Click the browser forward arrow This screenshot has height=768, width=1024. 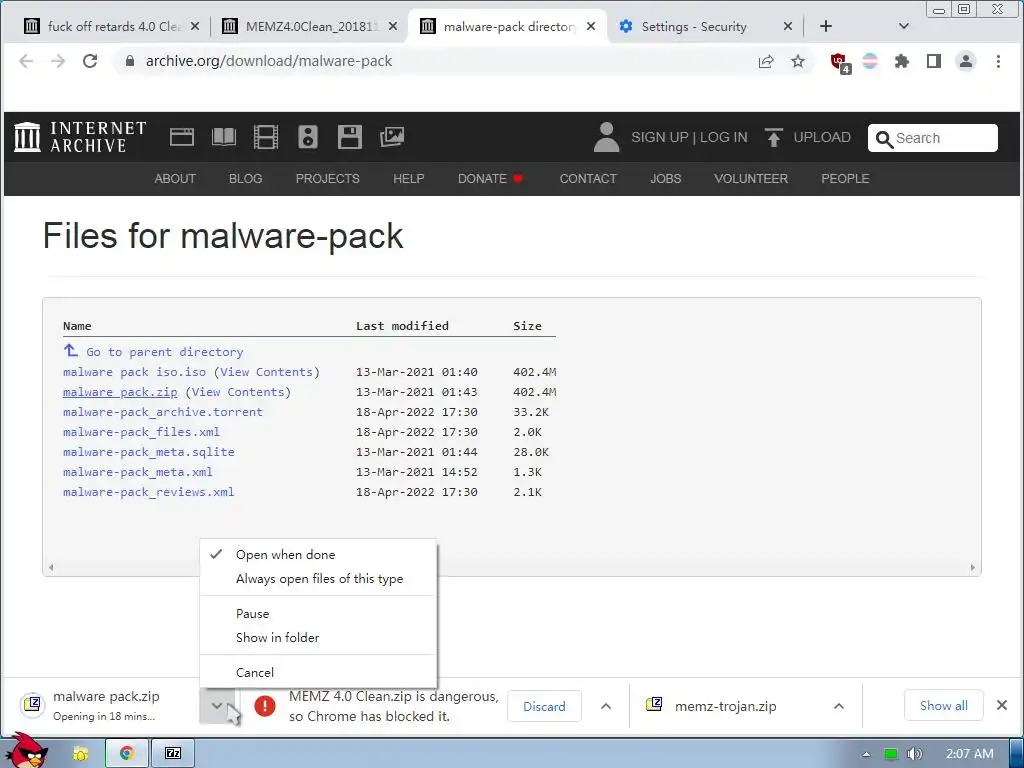click(58, 61)
